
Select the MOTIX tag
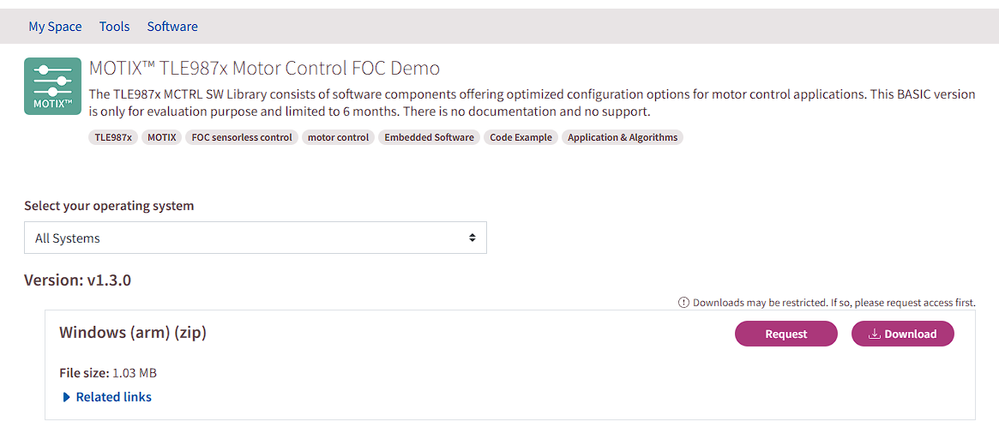tap(162, 138)
